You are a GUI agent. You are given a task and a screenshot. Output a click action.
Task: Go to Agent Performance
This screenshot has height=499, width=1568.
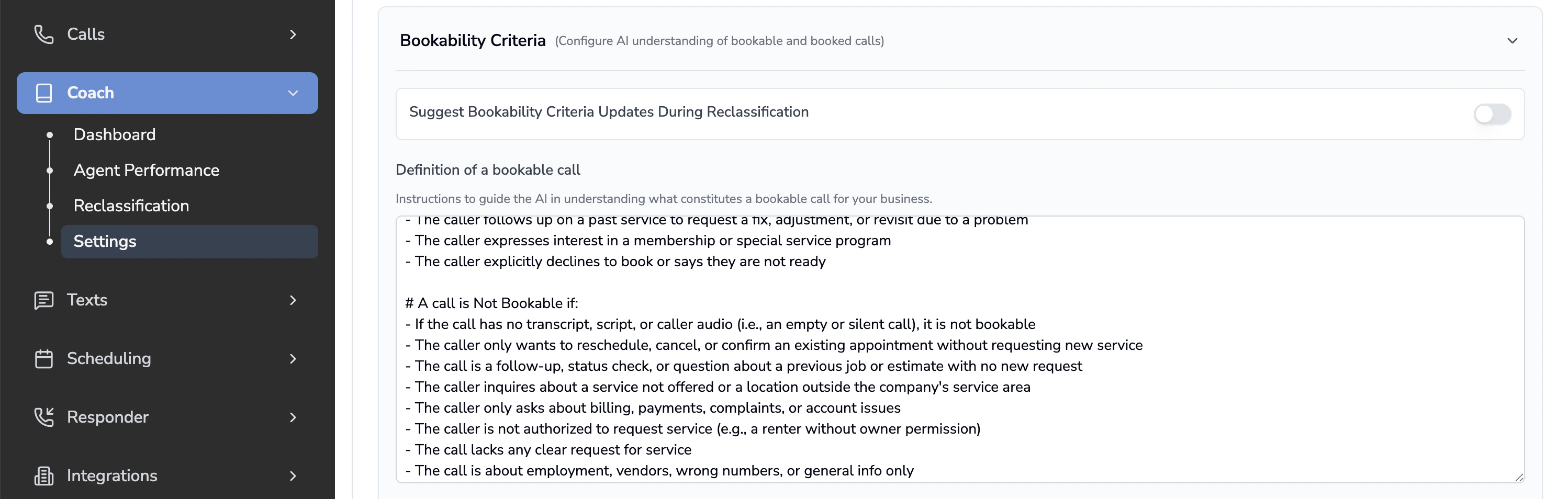pos(146,170)
